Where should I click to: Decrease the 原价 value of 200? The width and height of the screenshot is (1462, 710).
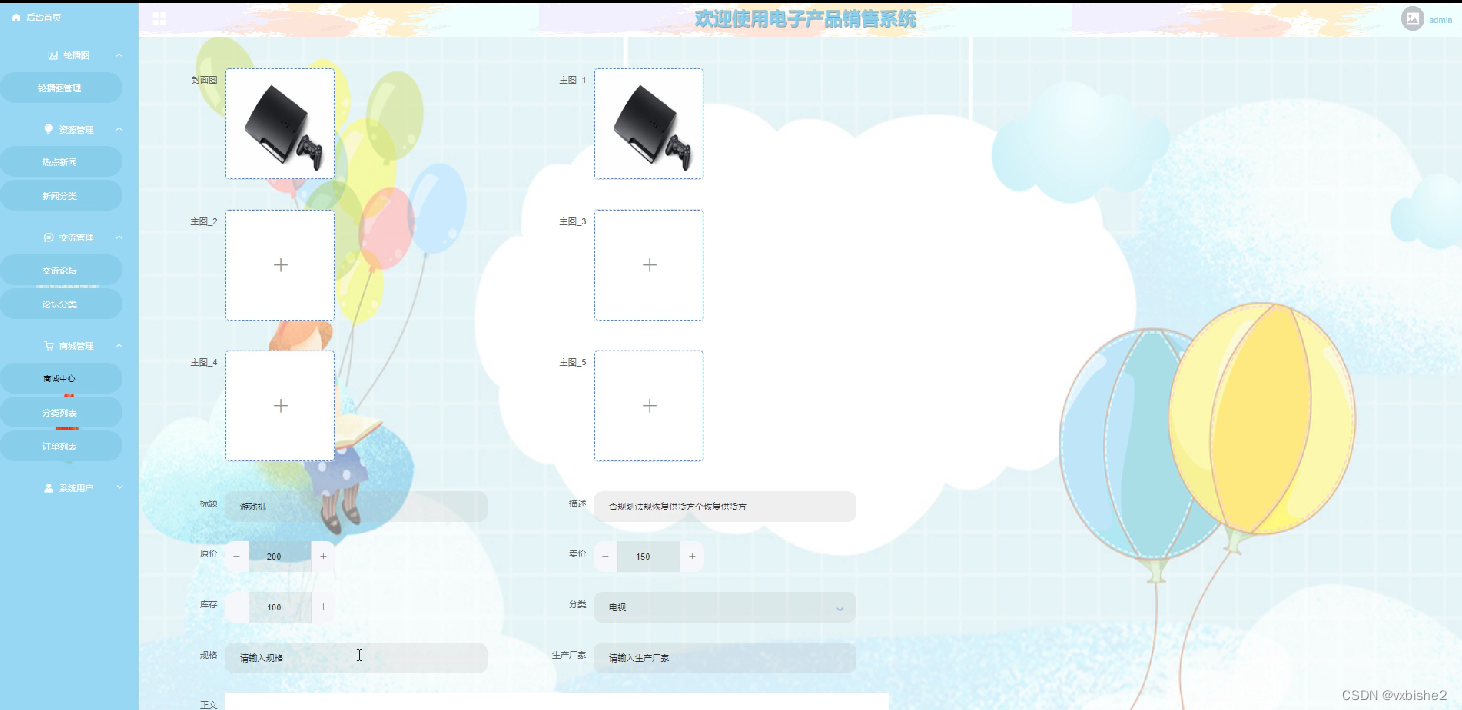(x=236, y=556)
